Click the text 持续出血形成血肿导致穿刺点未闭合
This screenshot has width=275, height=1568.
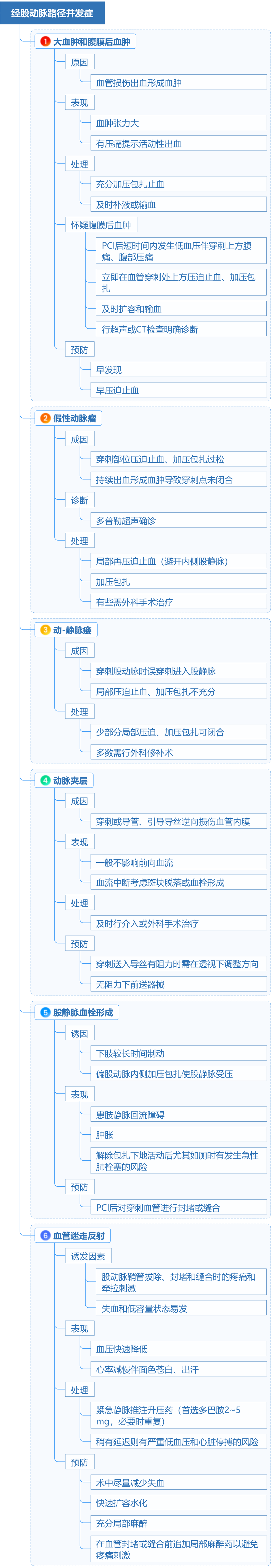pos(164,480)
